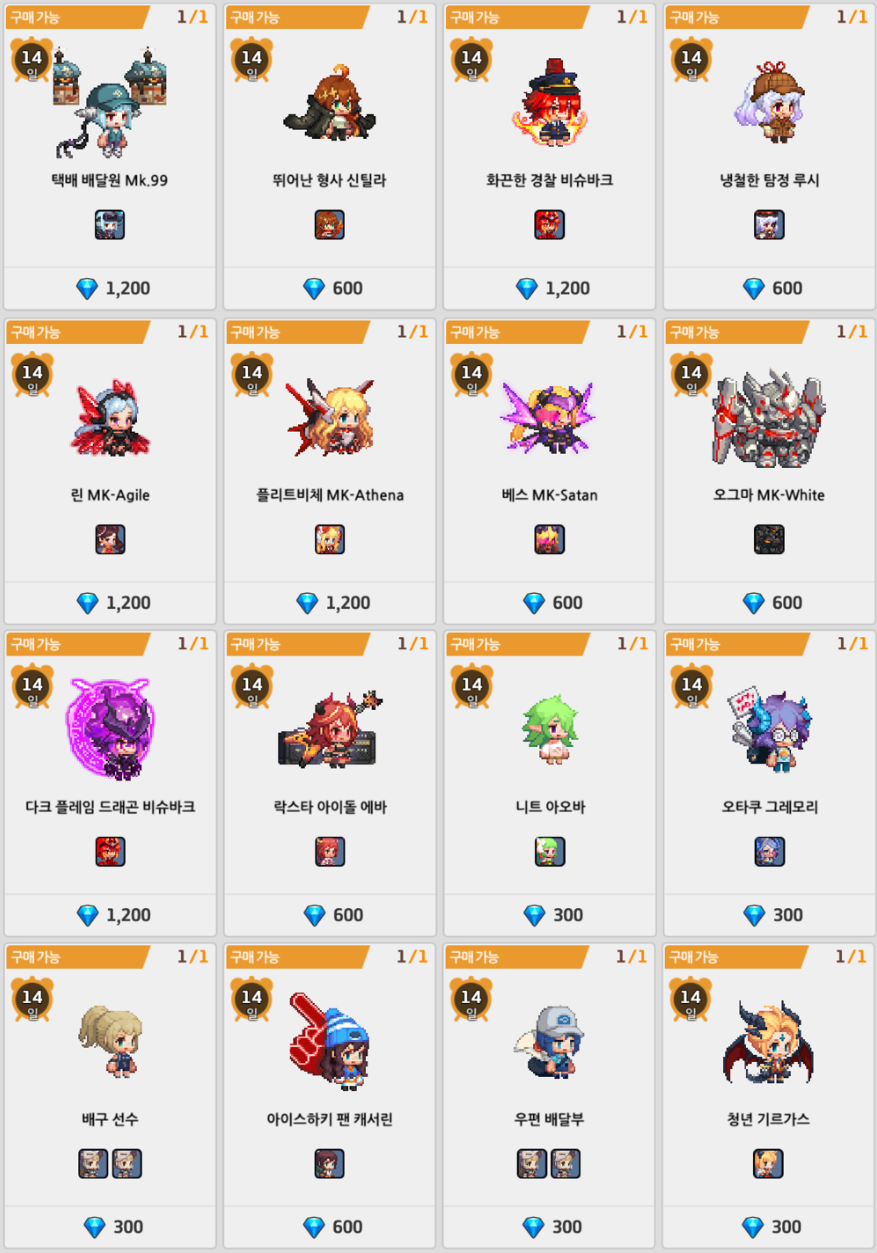
Task: Click the character portrait icon under 뛰어난 형사 신틸라
Action: [330, 224]
